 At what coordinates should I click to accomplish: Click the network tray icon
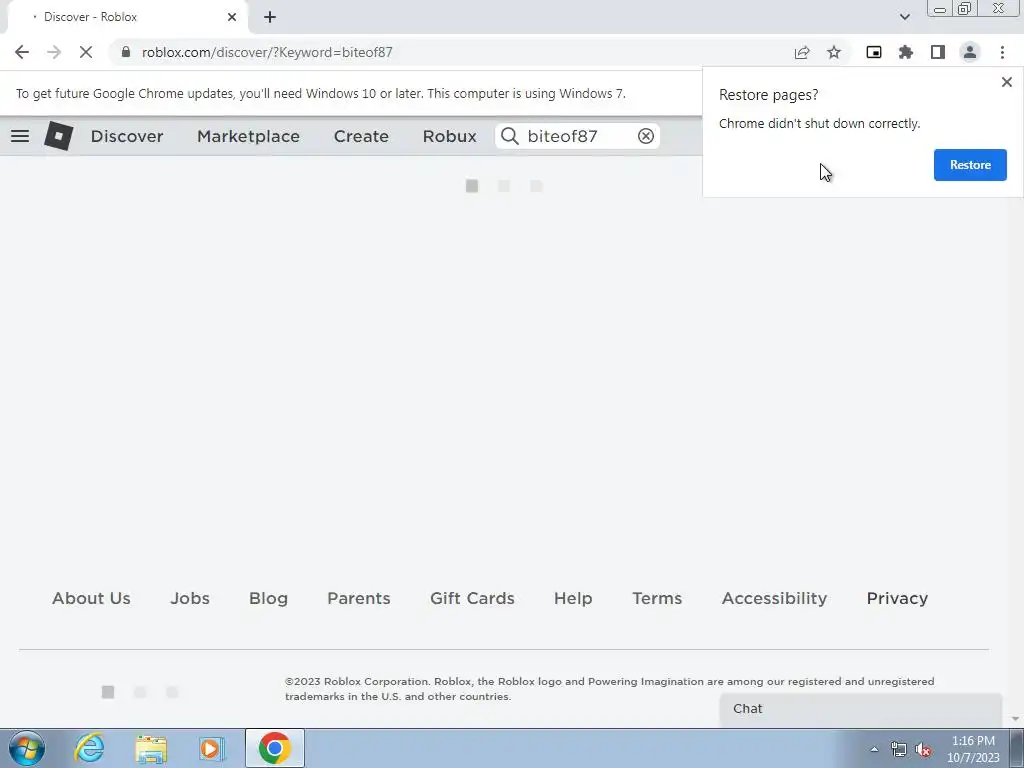(899, 749)
